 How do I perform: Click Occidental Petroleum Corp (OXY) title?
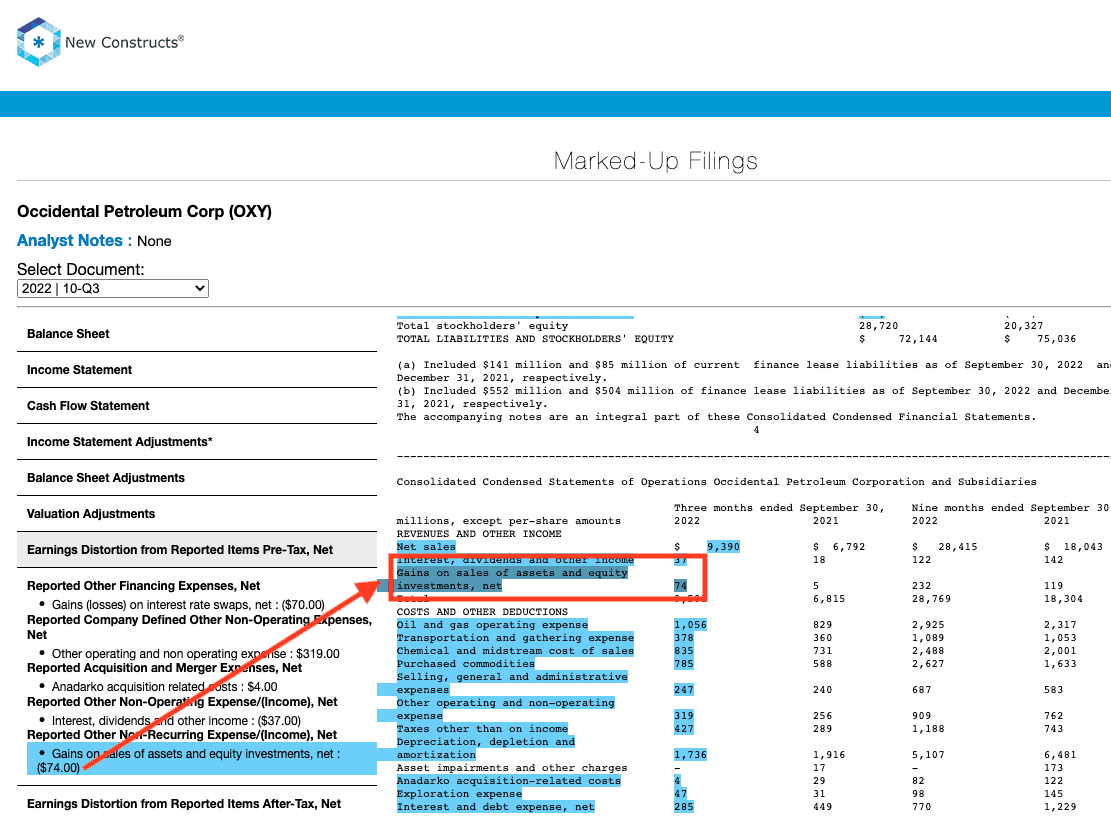(x=145, y=211)
